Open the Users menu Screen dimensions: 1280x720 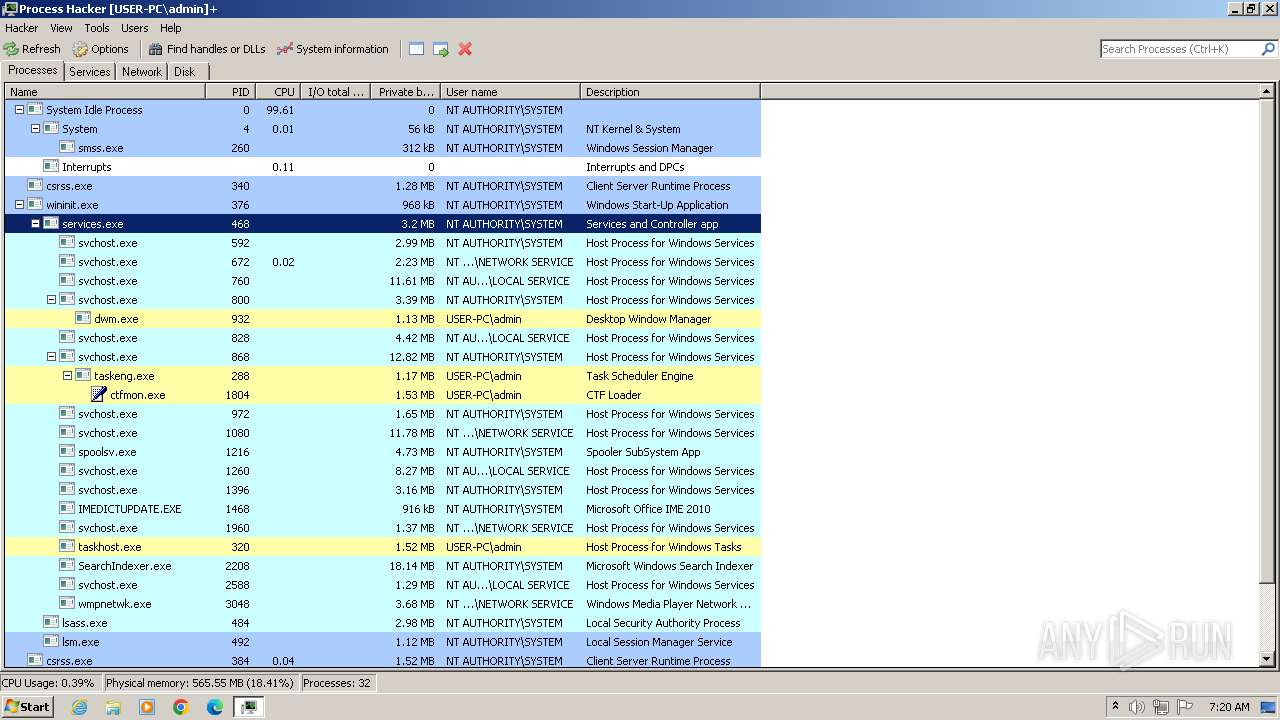[134, 28]
